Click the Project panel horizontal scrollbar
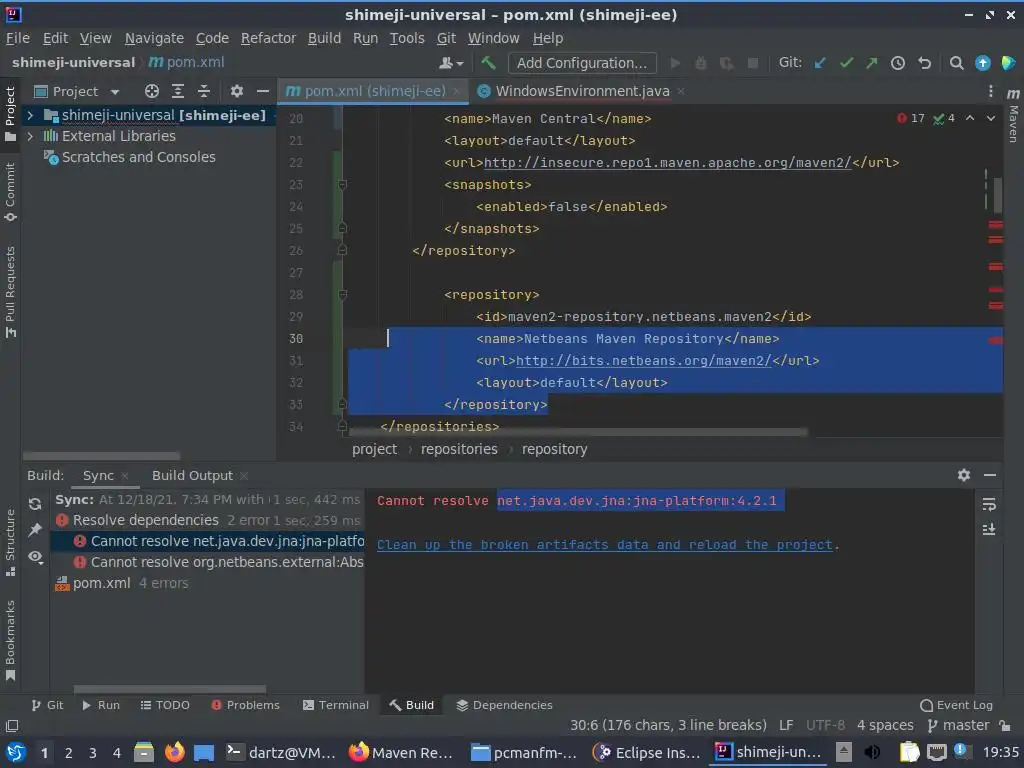This screenshot has width=1024, height=768. tap(101, 456)
